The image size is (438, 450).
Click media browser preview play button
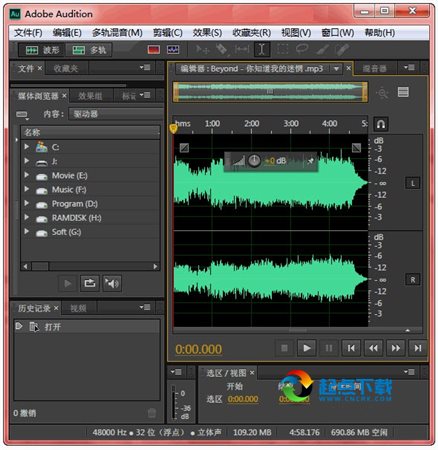tap(68, 283)
